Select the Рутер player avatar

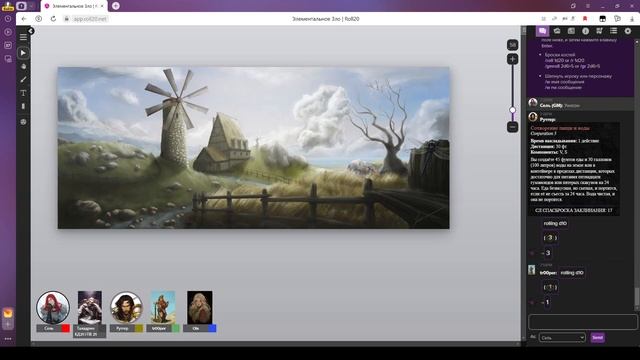click(x=126, y=307)
